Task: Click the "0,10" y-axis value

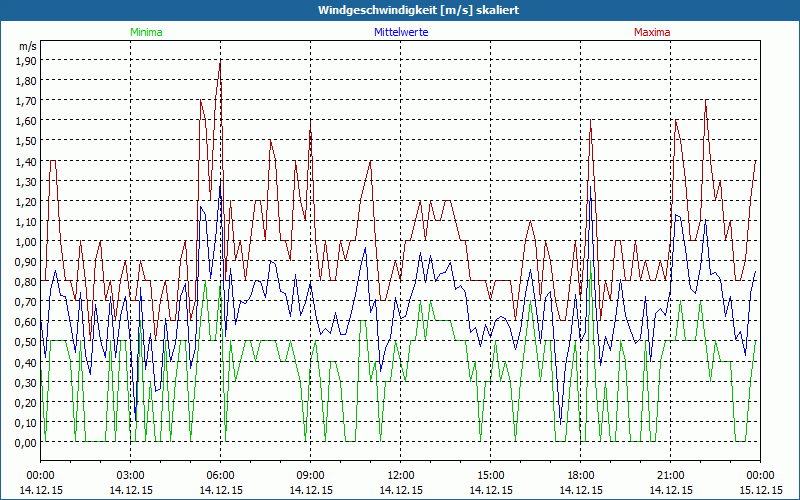Action: [x=26, y=422]
